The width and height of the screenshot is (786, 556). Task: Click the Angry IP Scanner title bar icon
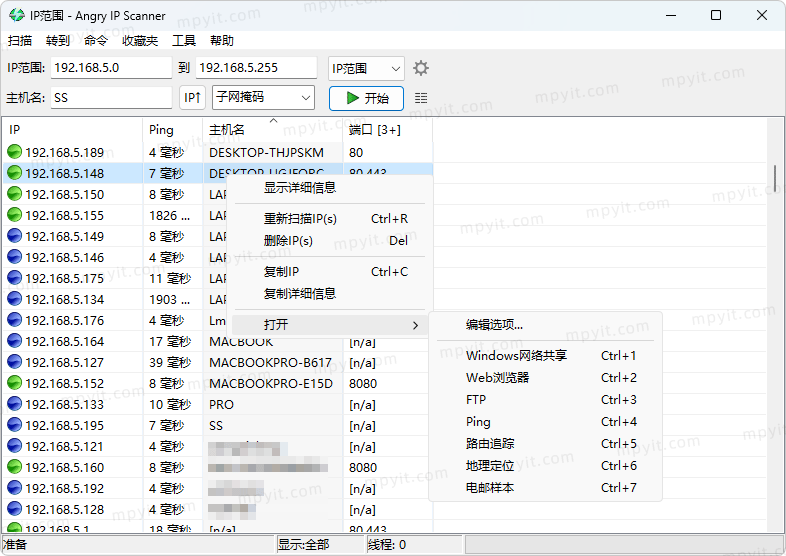tap(17, 16)
